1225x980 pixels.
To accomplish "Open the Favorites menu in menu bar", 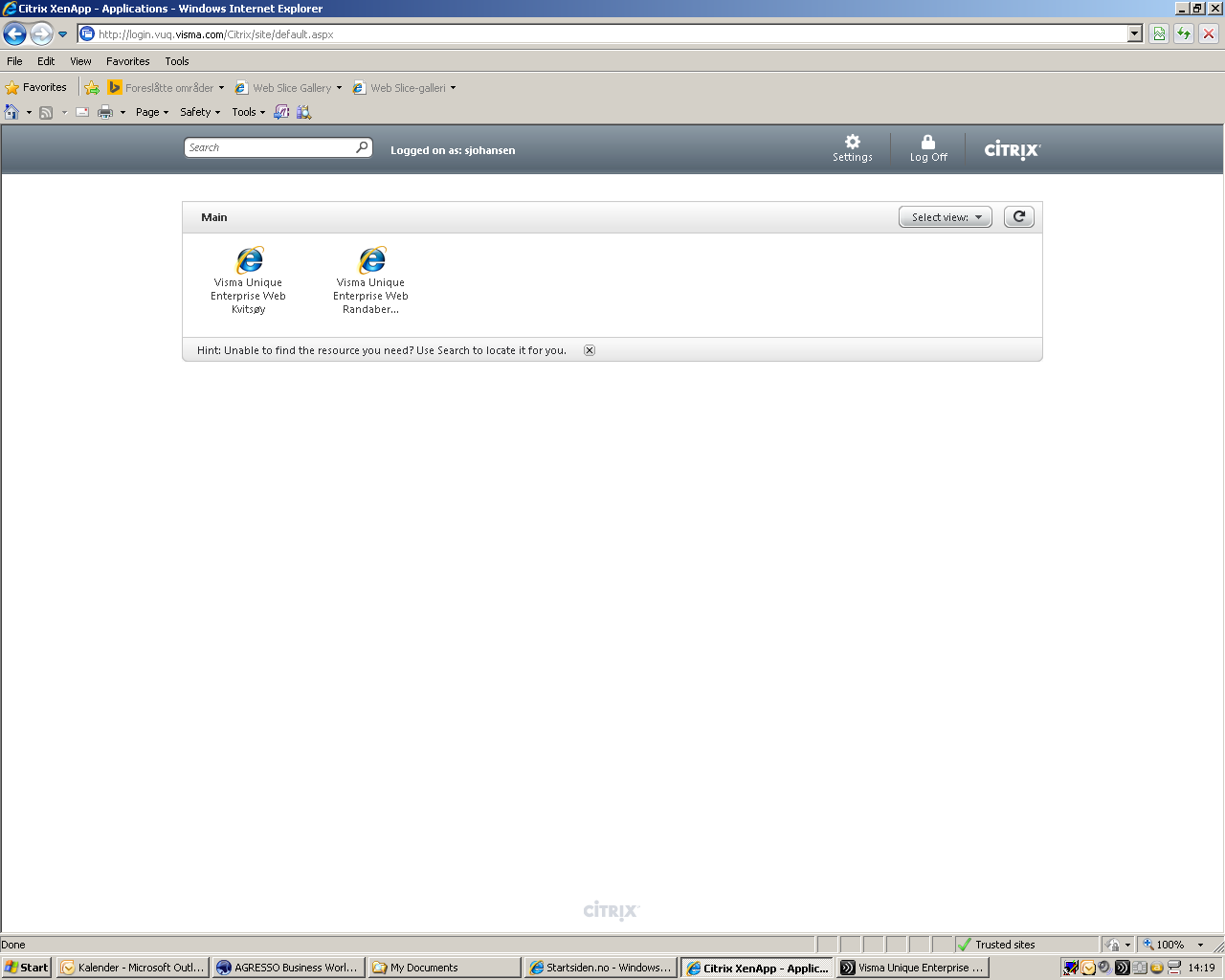I will tap(128, 61).
